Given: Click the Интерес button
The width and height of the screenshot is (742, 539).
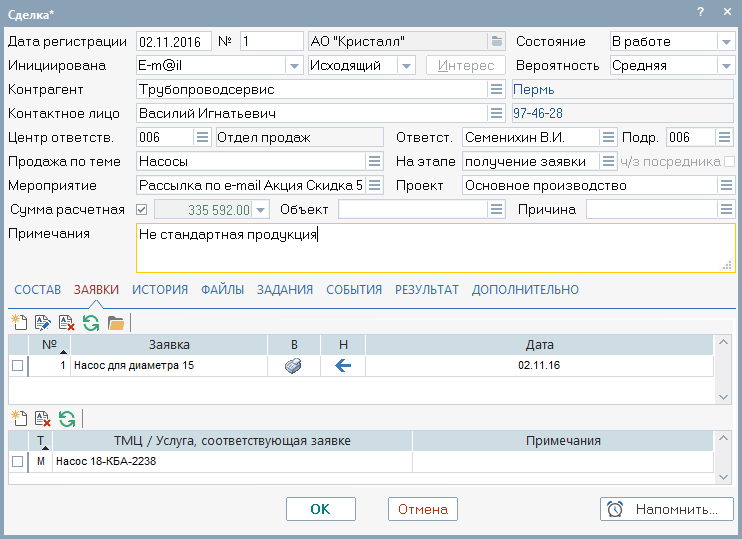Looking at the screenshot, I should [466, 65].
